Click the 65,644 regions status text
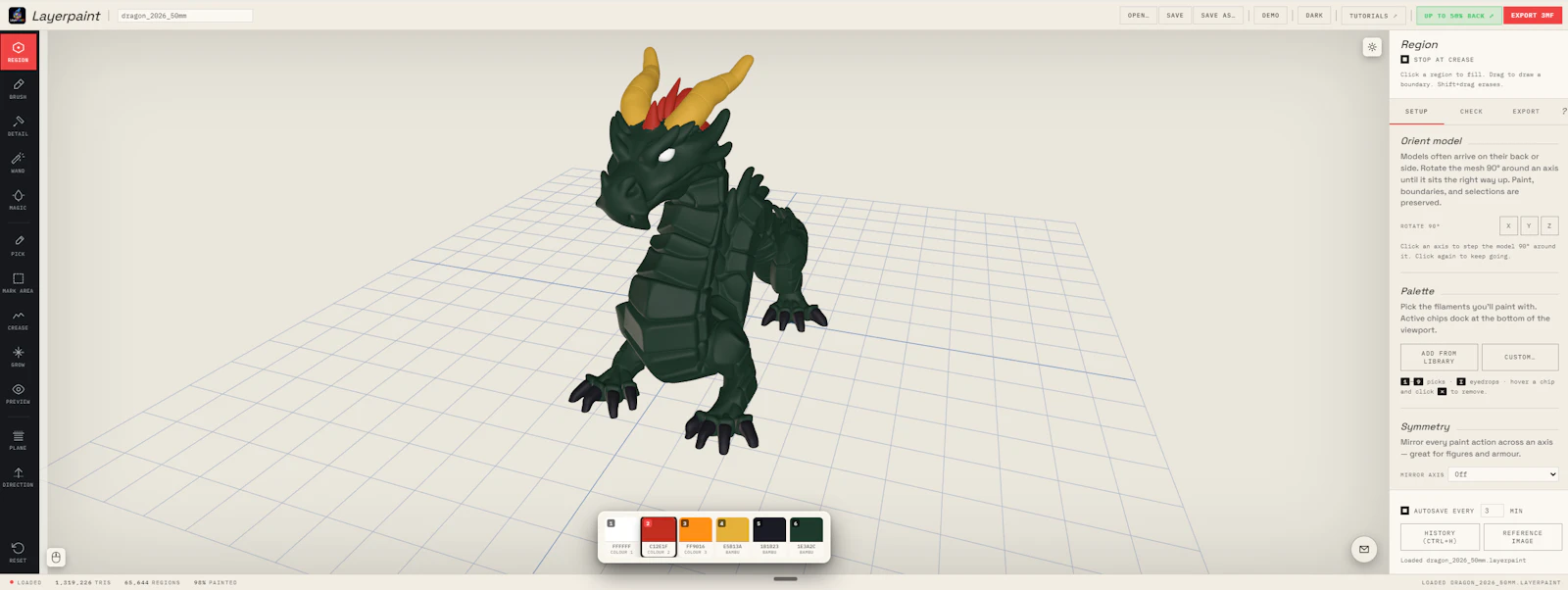The height and width of the screenshot is (590, 1568). click(152, 582)
